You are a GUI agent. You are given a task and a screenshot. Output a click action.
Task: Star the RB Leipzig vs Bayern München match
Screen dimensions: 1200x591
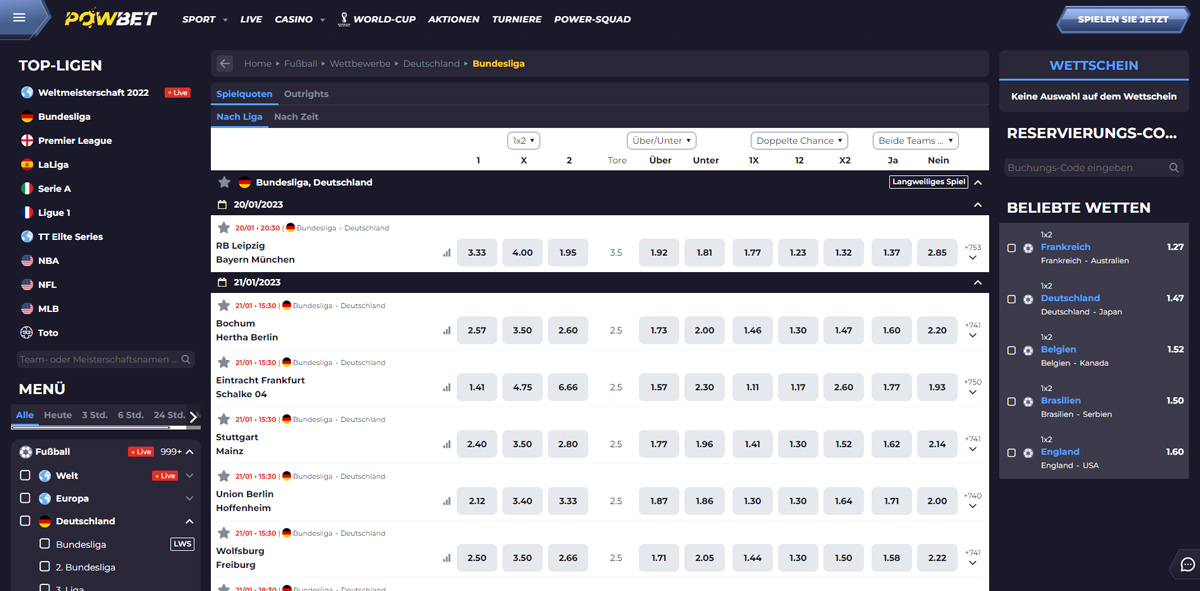click(223, 228)
